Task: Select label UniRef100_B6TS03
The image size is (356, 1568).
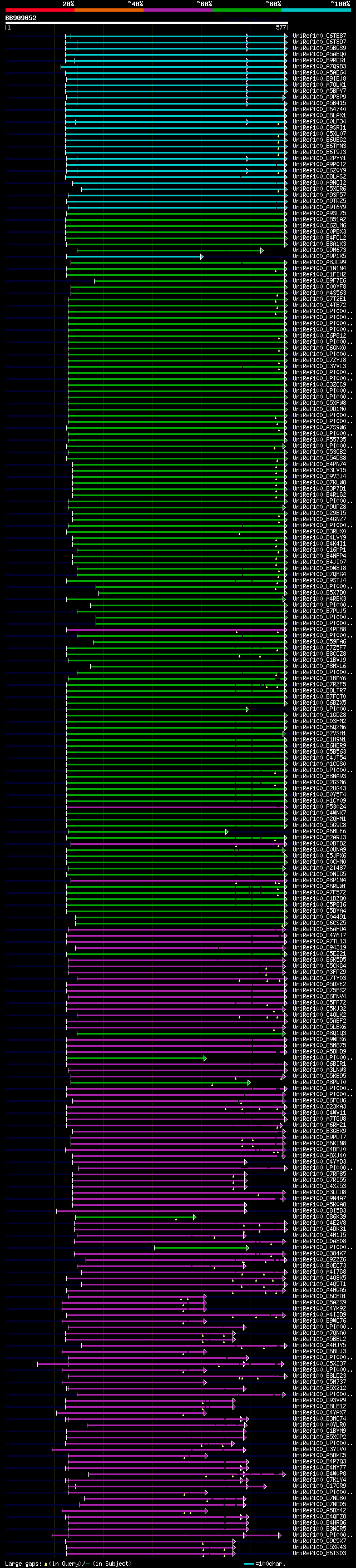Action: (x=319, y=1554)
